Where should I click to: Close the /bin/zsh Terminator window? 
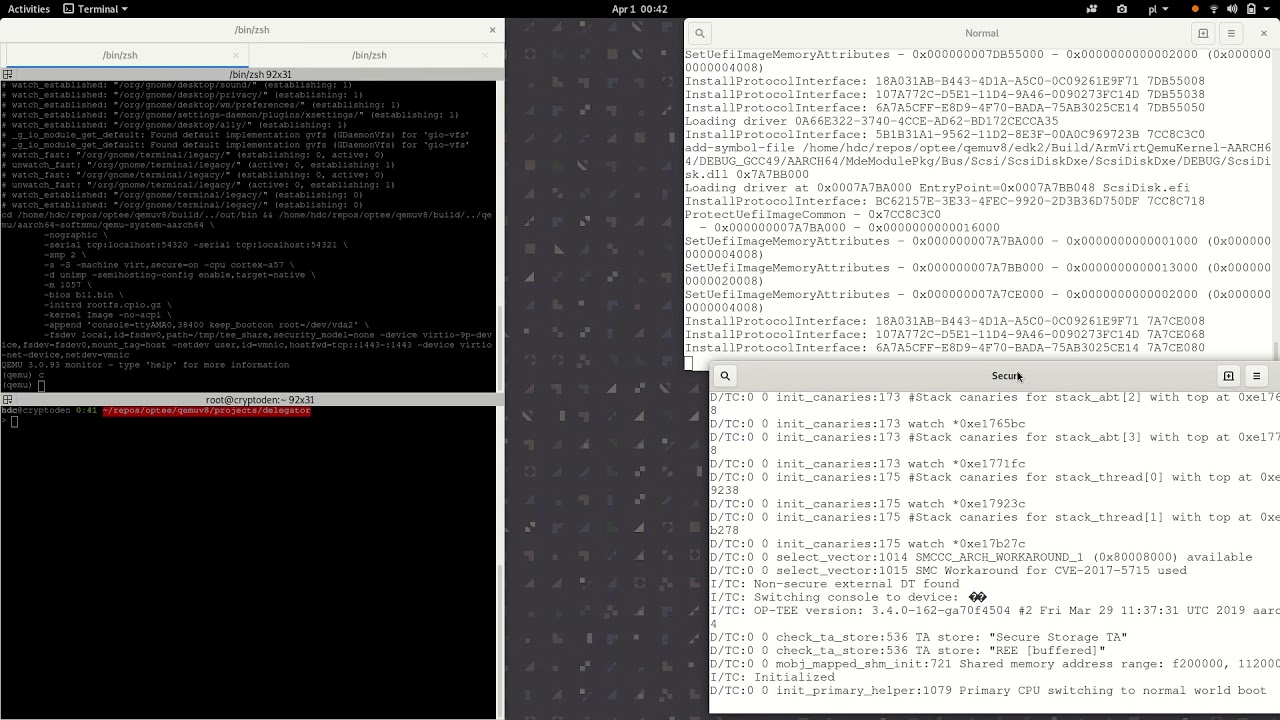pyautogui.click(x=492, y=30)
